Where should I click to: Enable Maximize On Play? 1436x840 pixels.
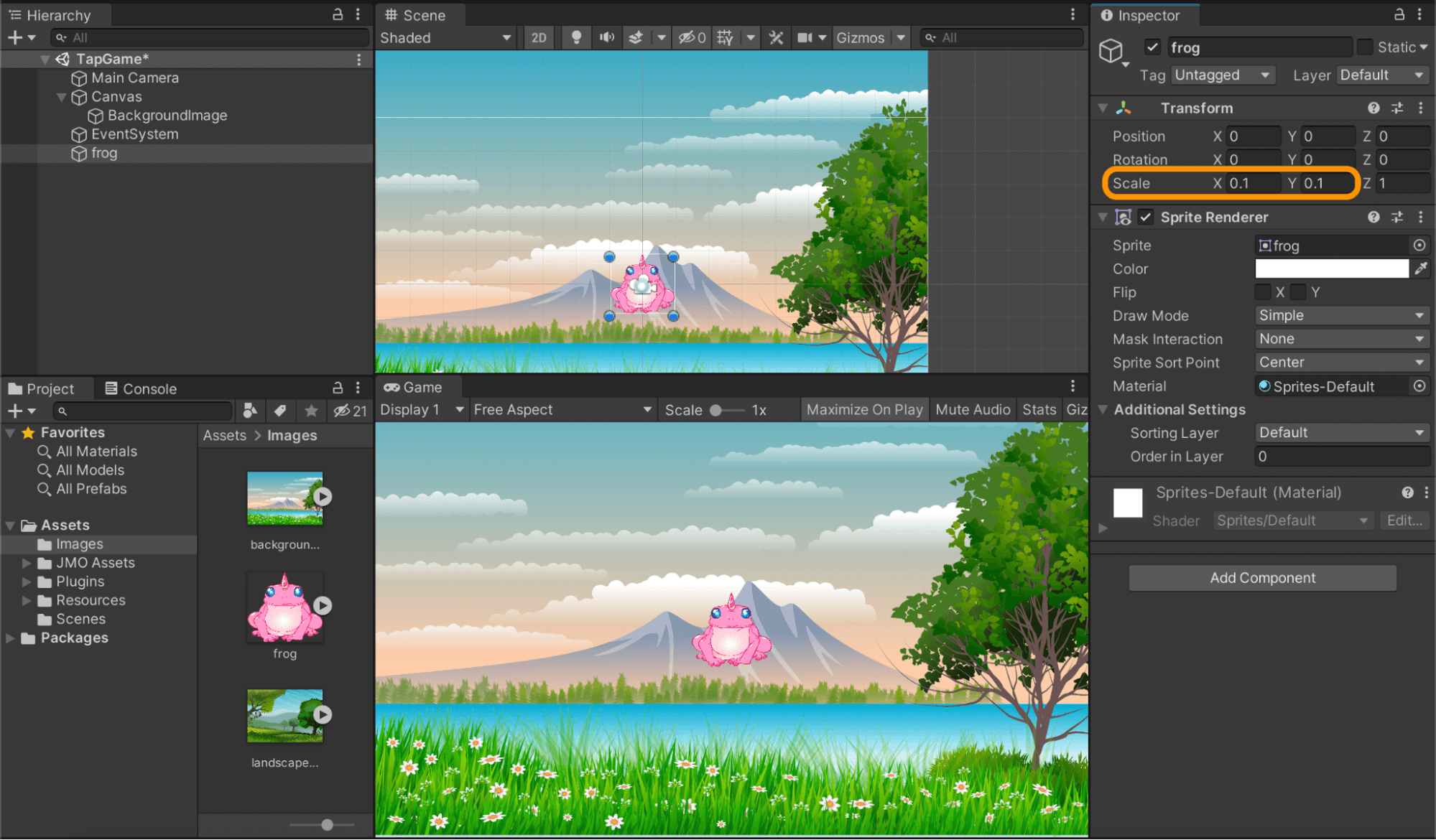click(864, 409)
